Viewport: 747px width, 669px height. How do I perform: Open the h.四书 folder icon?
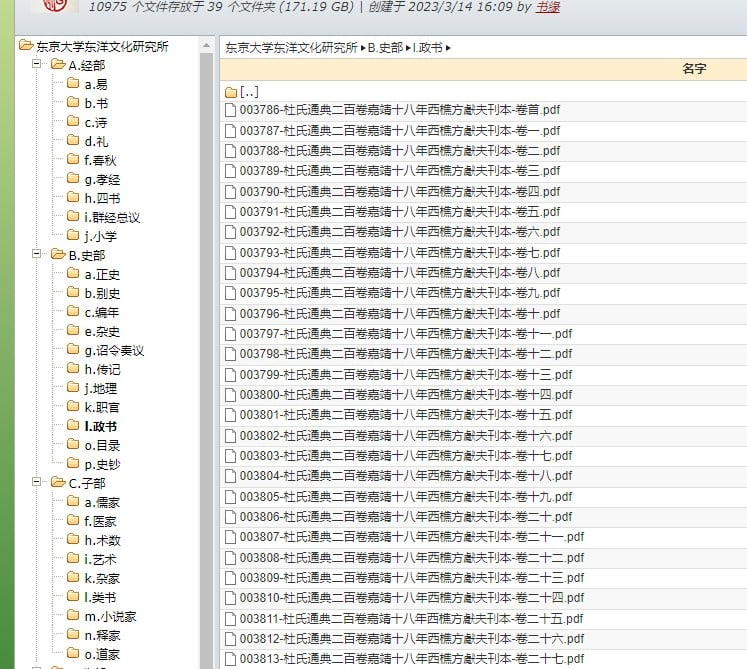[x=73, y=197]
